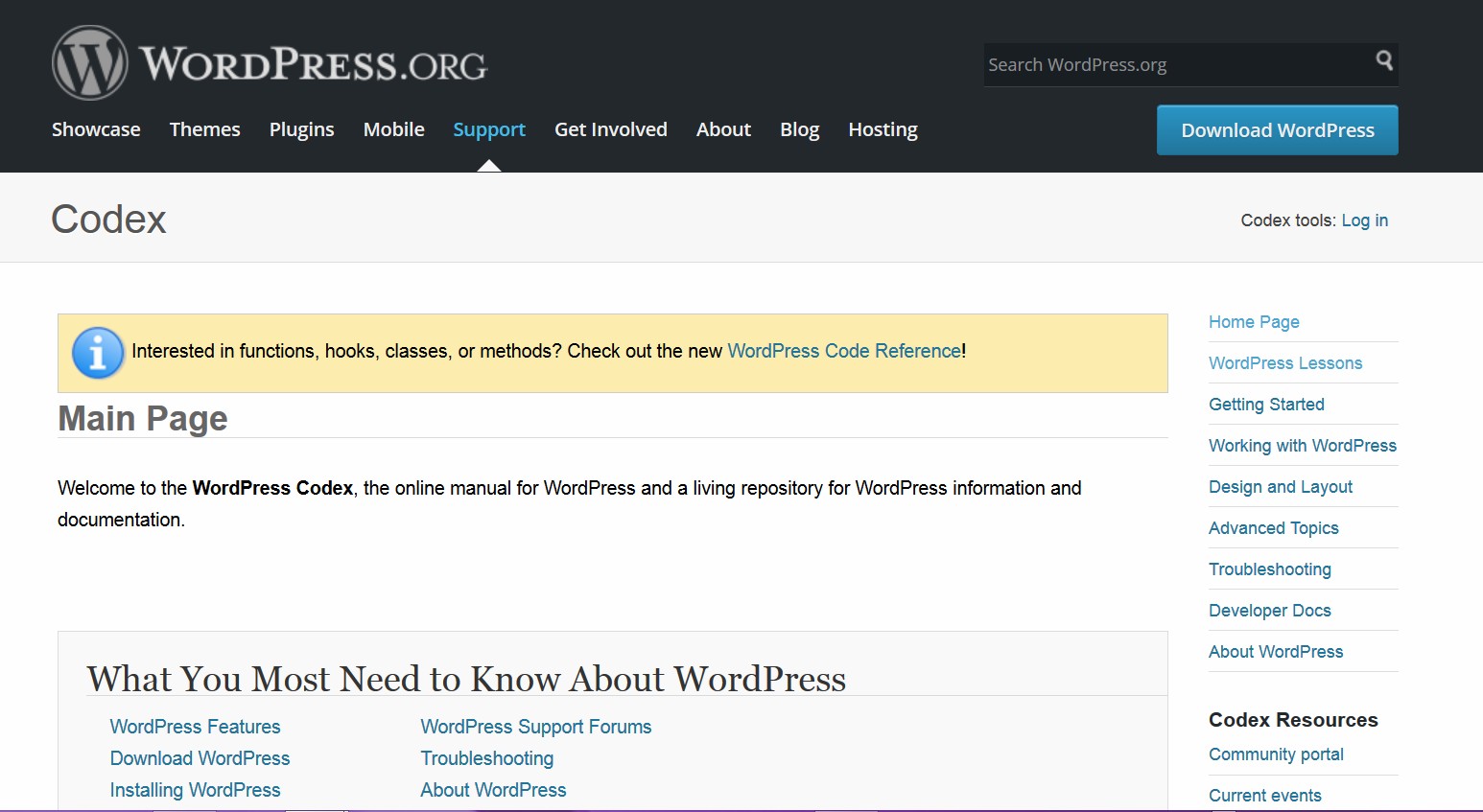Image resolution: width=1483 pixels, height=812 pixels.
Task: Open About WordPress link in main content
Action: [494, 790]
